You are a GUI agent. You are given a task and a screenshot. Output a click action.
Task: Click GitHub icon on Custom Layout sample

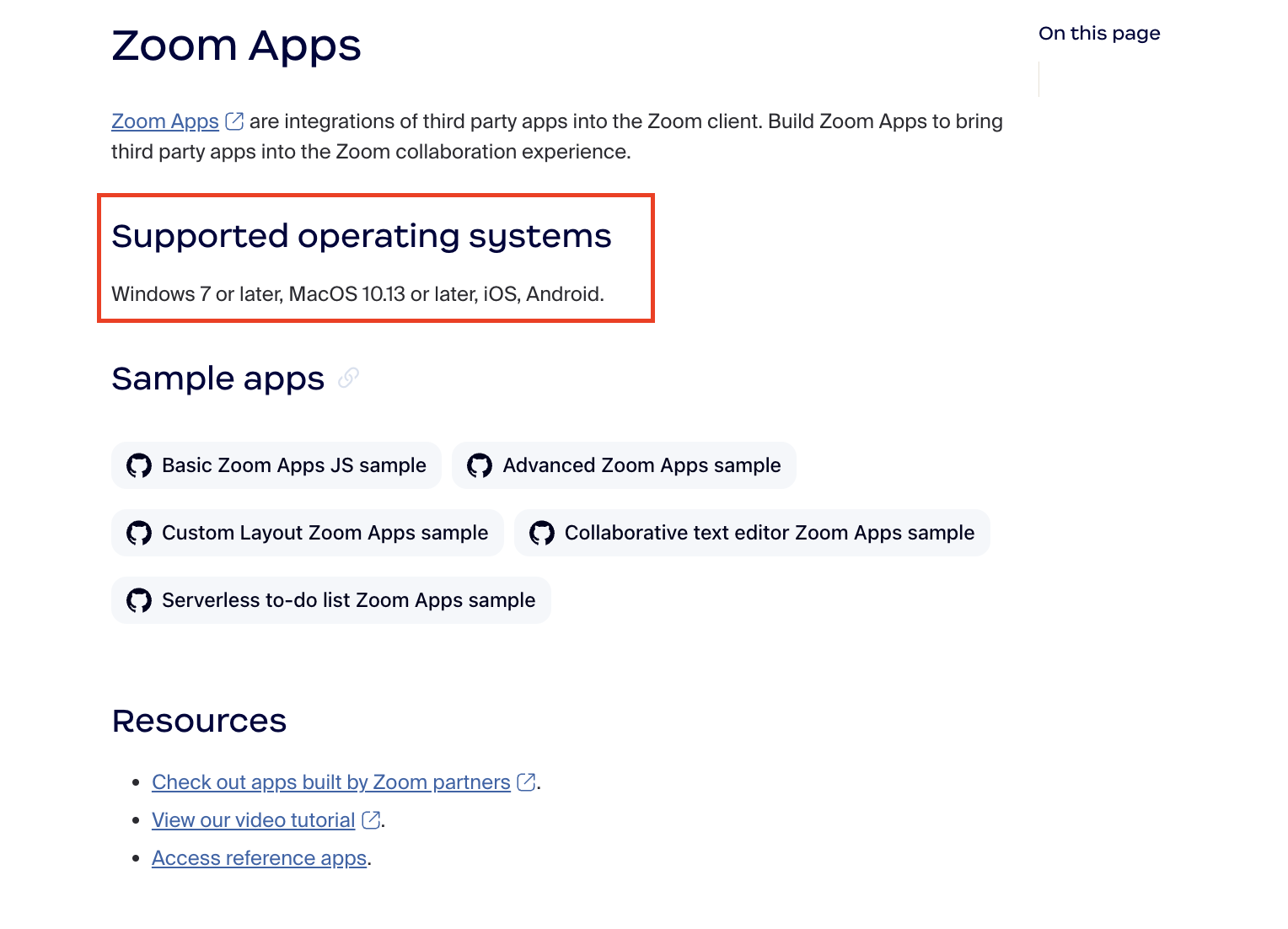(139, 533)
